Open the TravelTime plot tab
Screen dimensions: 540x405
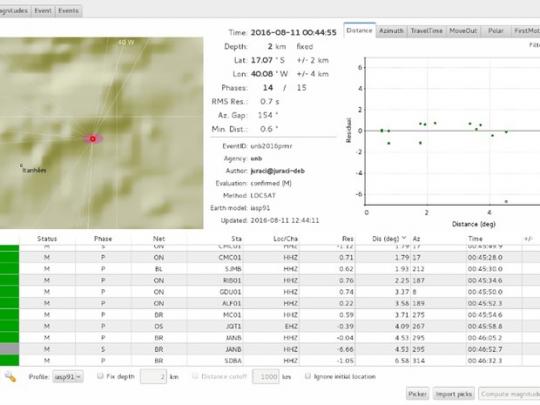click(427, 31)
